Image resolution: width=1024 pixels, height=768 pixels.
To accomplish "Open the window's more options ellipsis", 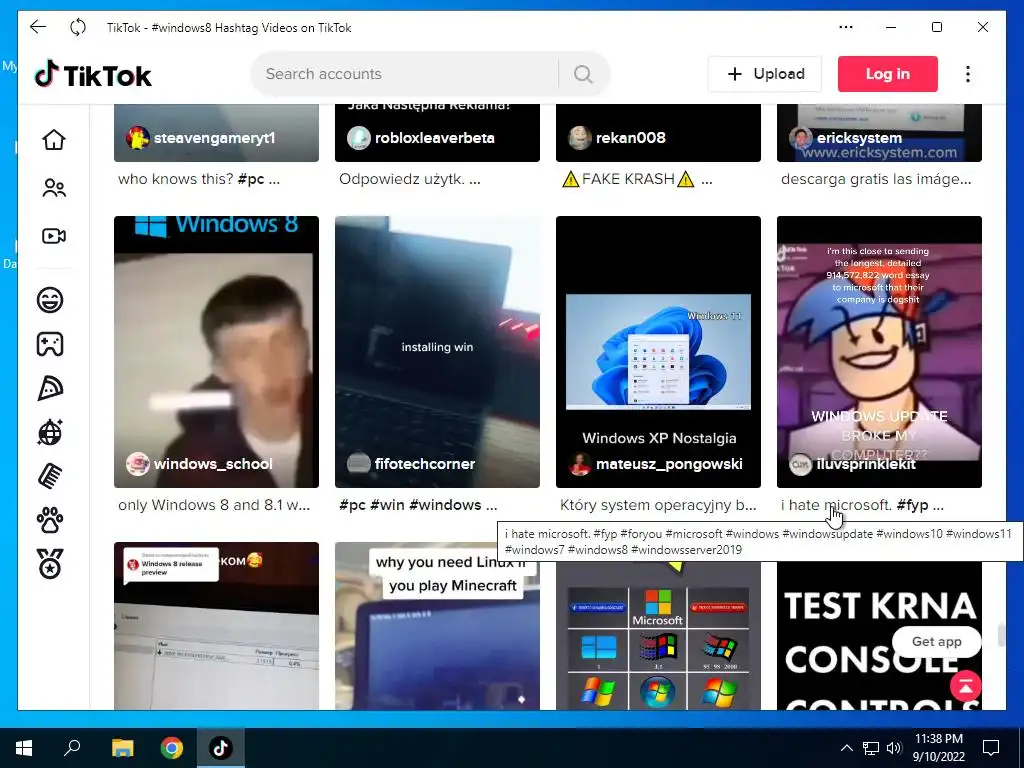I will coord(846,27).
